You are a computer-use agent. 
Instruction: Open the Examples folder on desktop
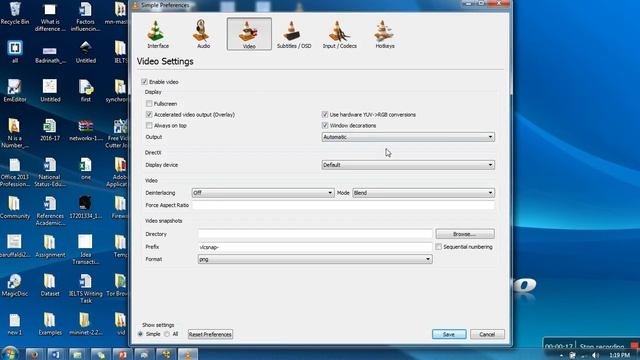(50, 324)
